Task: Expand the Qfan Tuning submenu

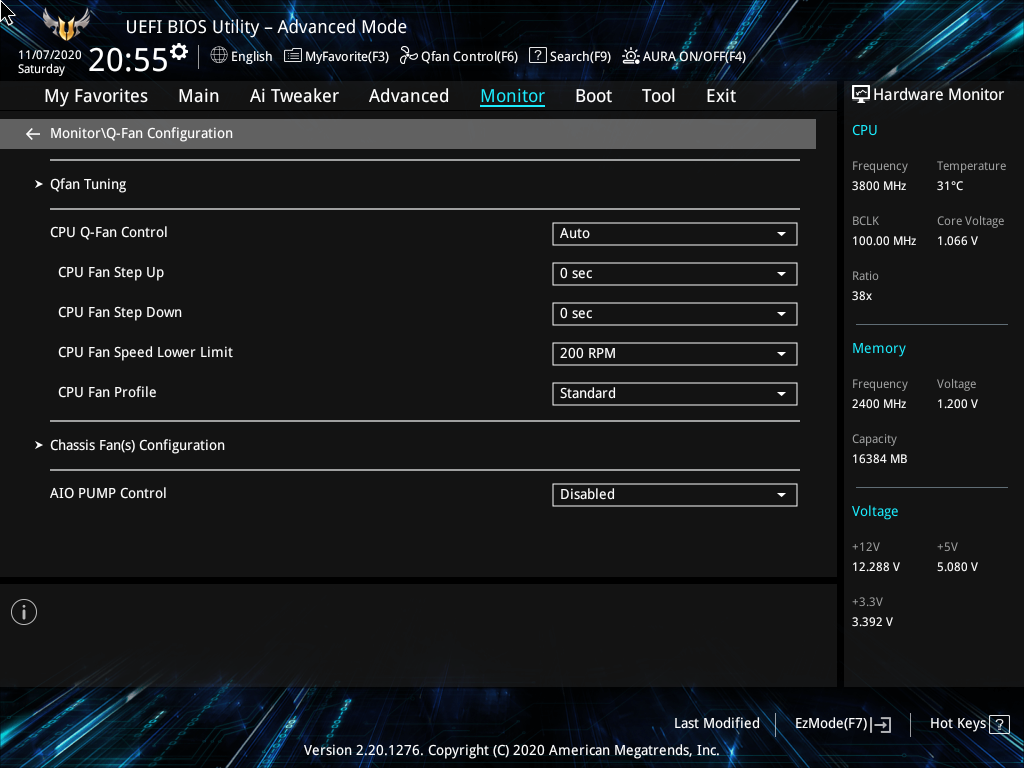Action: click(88, 184)
